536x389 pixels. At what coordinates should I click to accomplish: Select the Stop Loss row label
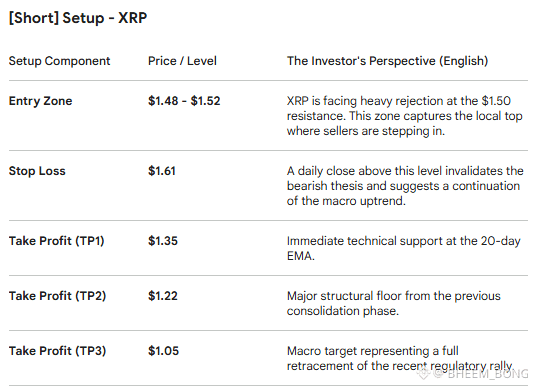[37, 171]
